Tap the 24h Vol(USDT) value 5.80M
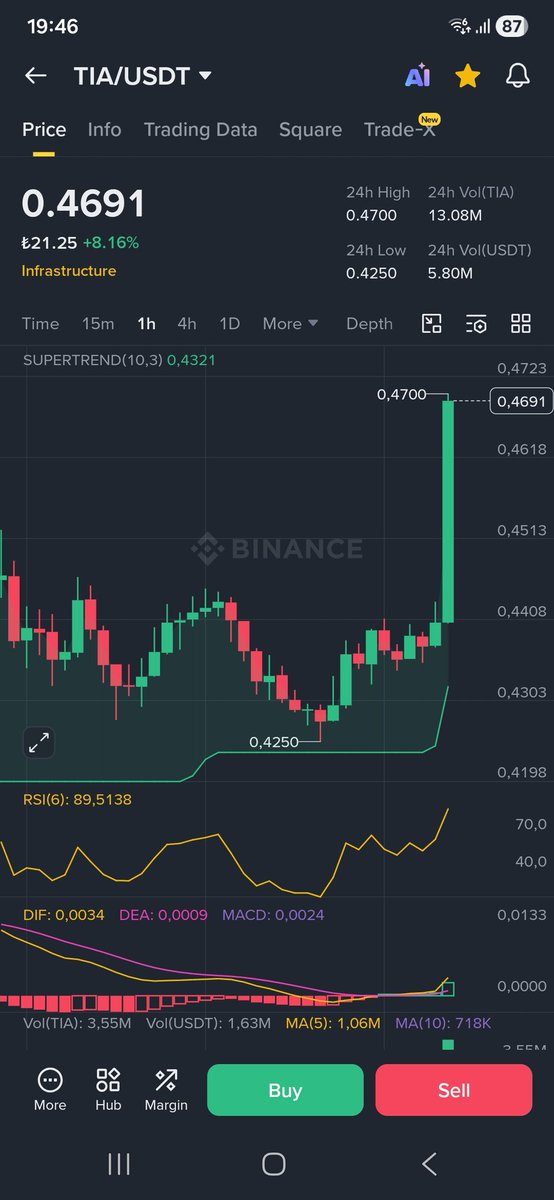The image size is (554, 1200). pyautogui.click(x=450, y=273)
